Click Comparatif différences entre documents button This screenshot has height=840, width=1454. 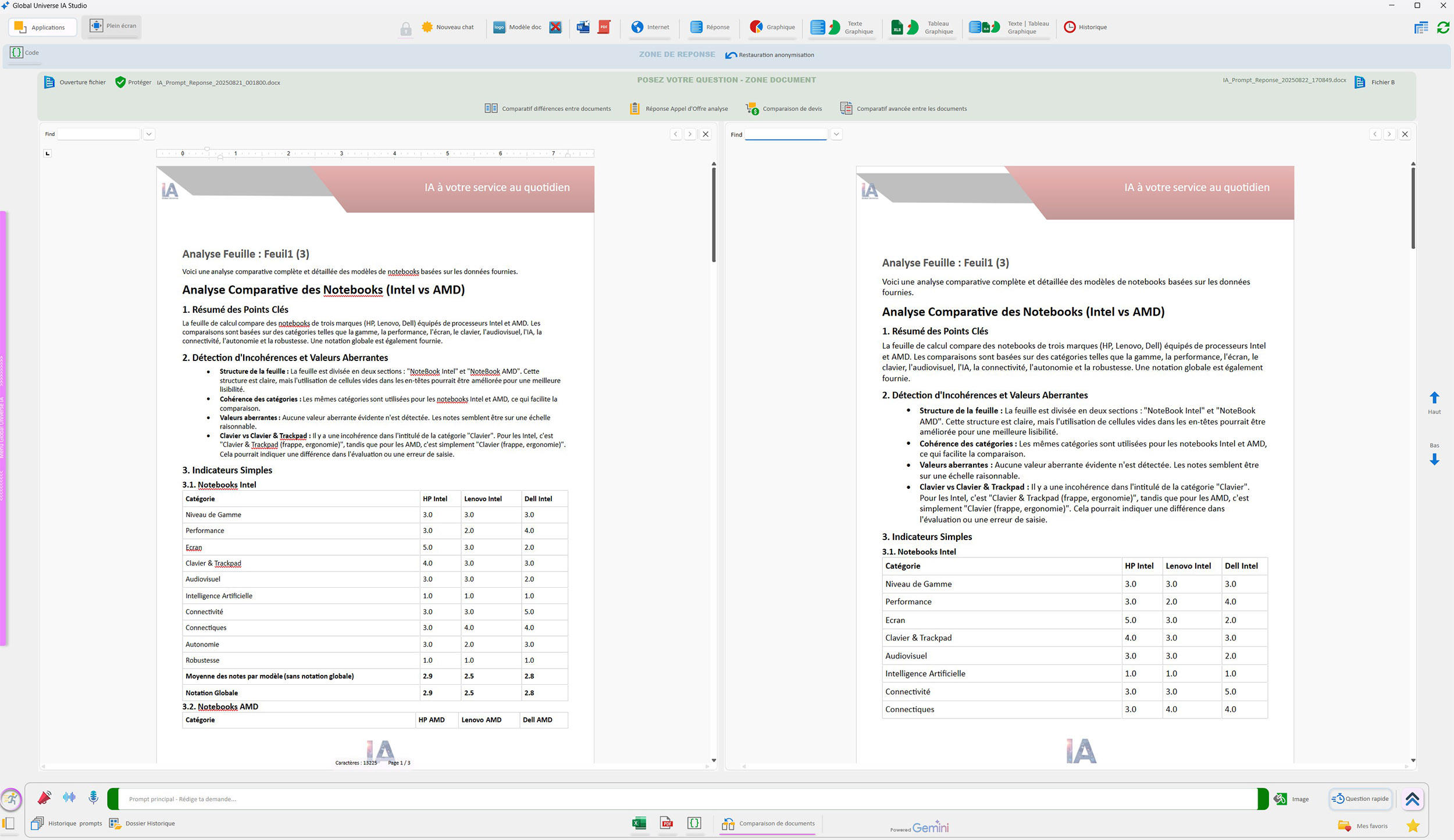point(548,109)
